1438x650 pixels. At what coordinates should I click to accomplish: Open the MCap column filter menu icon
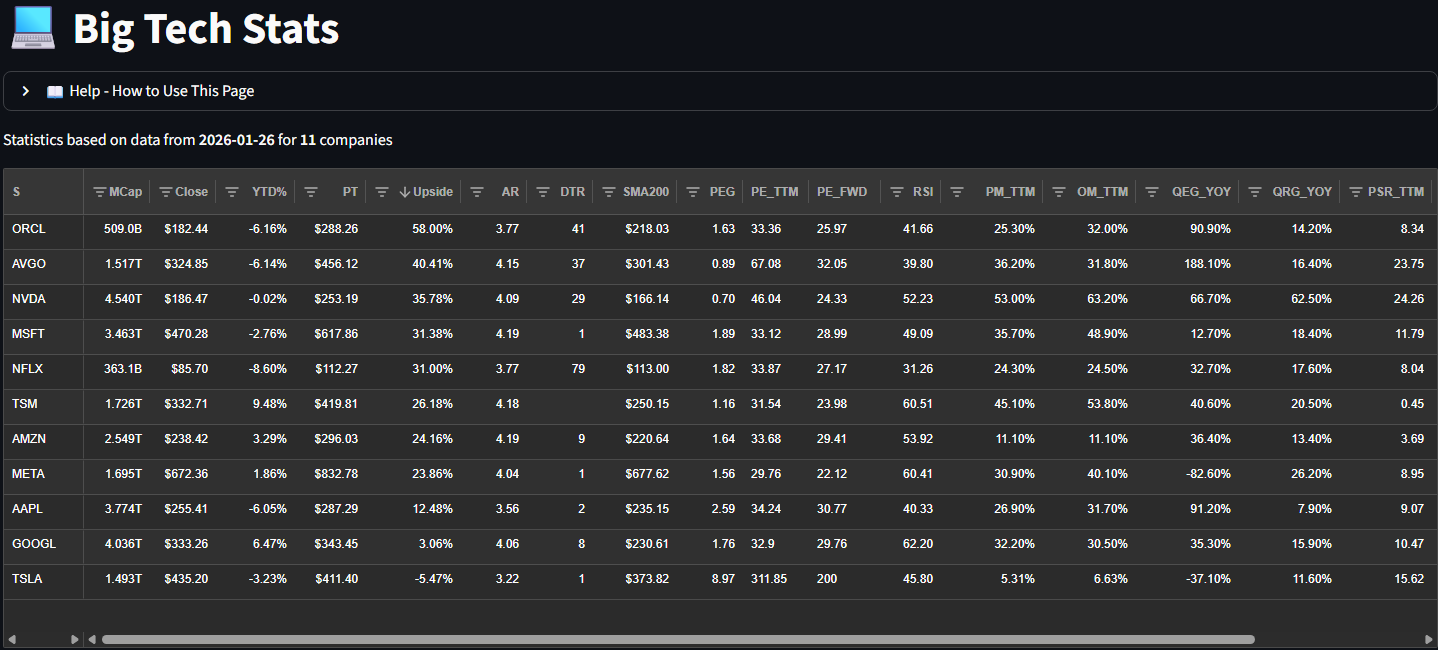click(99, 192)
